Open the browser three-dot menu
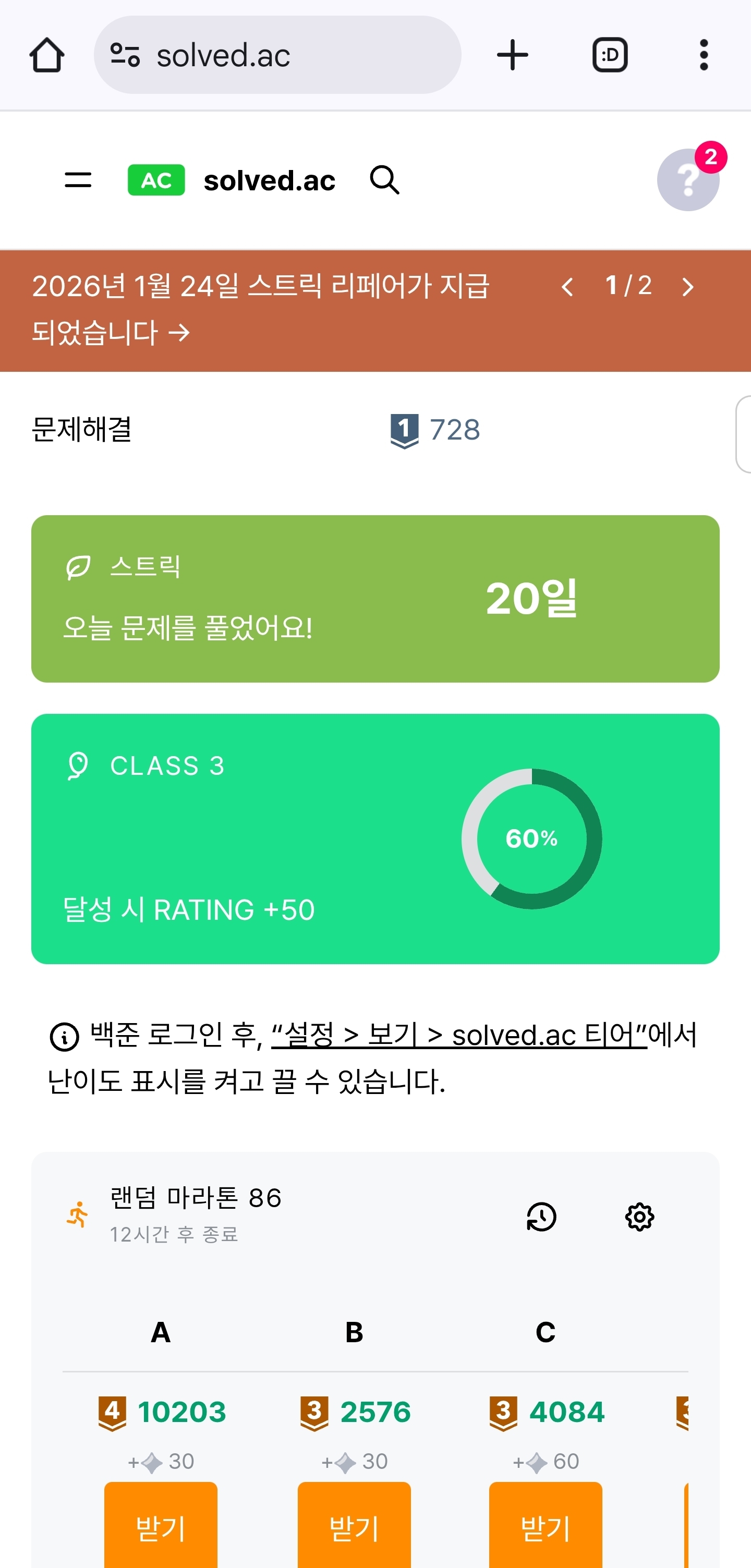 coord(704,55)
